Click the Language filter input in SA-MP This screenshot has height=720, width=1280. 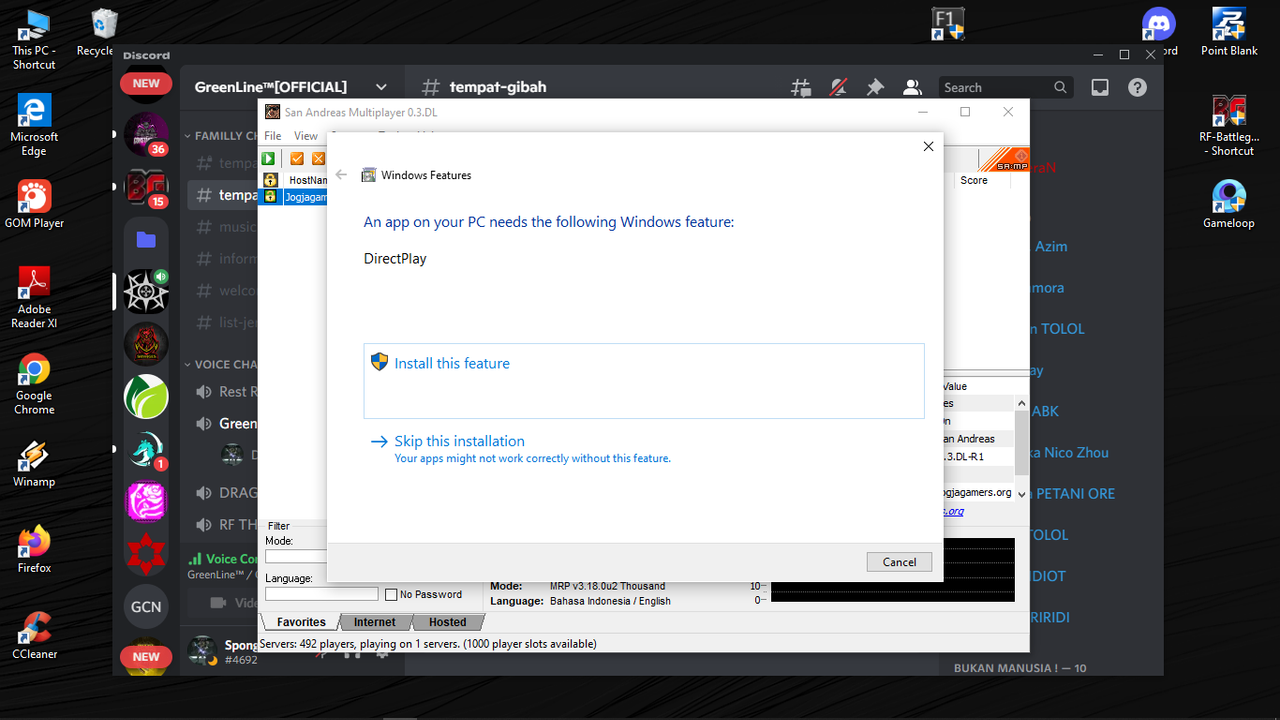click(321, 594)
